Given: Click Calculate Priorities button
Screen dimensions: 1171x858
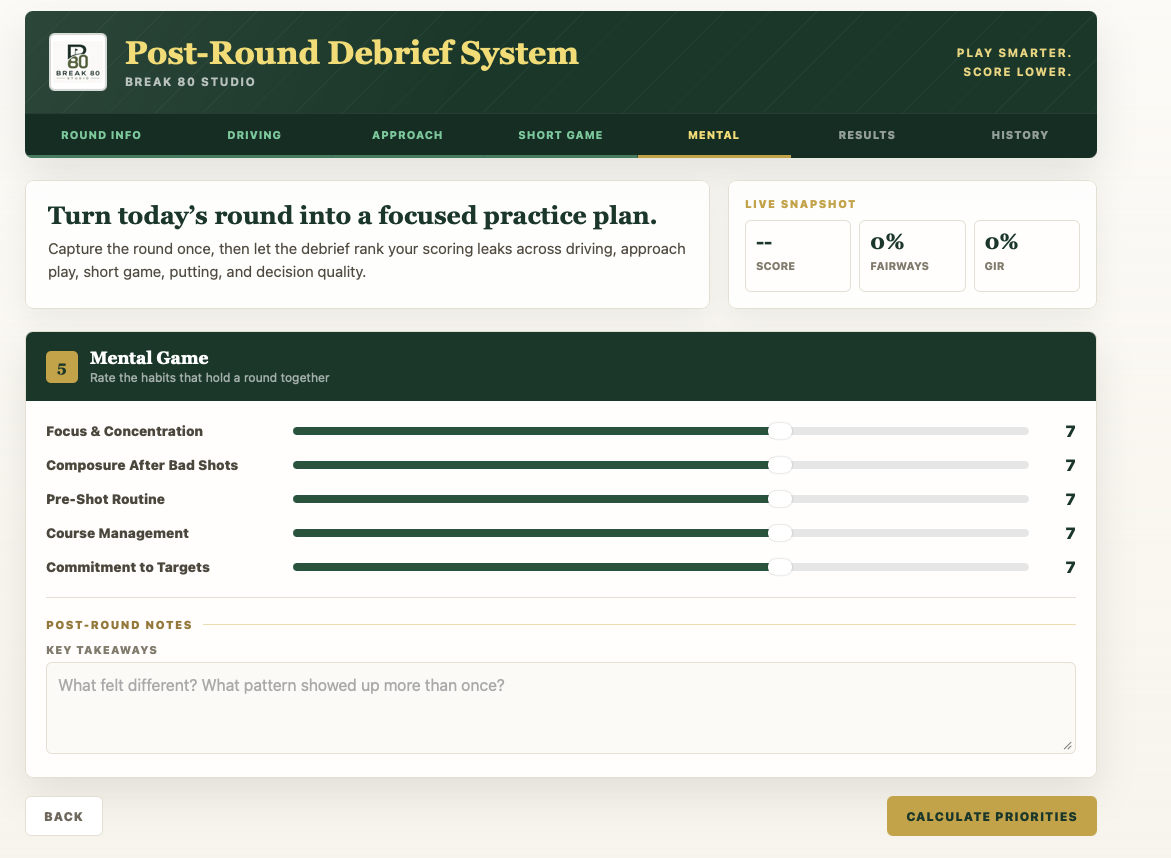Looking at the screenshot, I should click(992, 816).
